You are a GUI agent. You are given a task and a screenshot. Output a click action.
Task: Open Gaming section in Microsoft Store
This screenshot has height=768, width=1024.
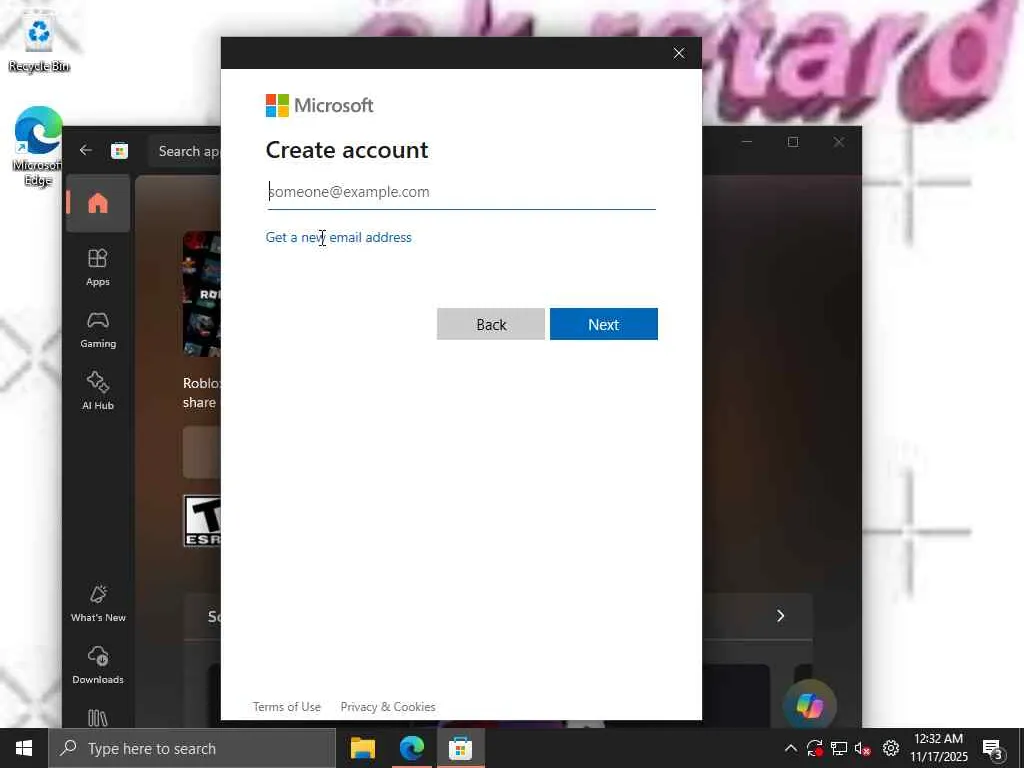pyautogui.click(x=98, y=330)
